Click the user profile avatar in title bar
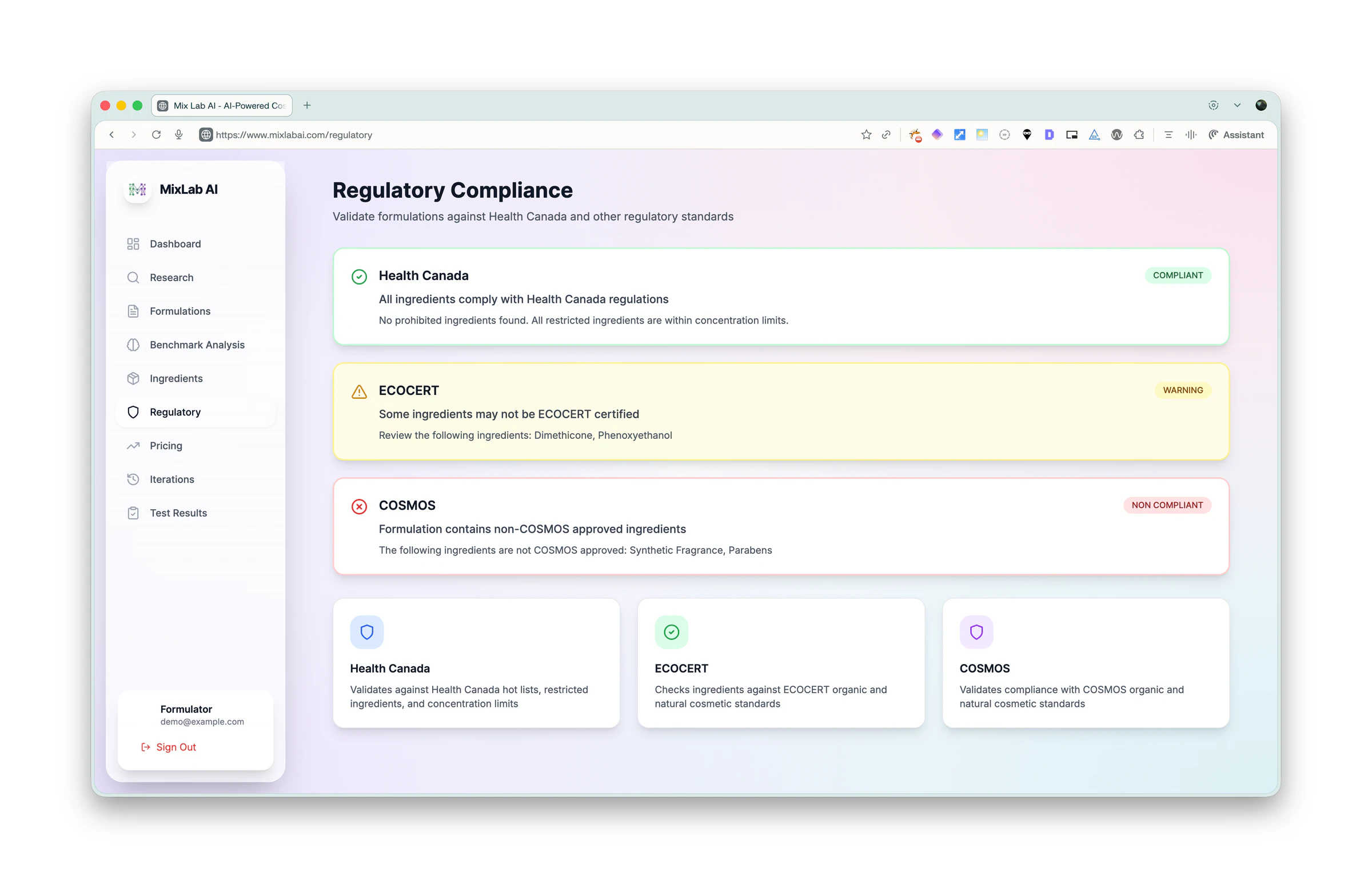1372x888 pixels. [x=1261, y=106]
